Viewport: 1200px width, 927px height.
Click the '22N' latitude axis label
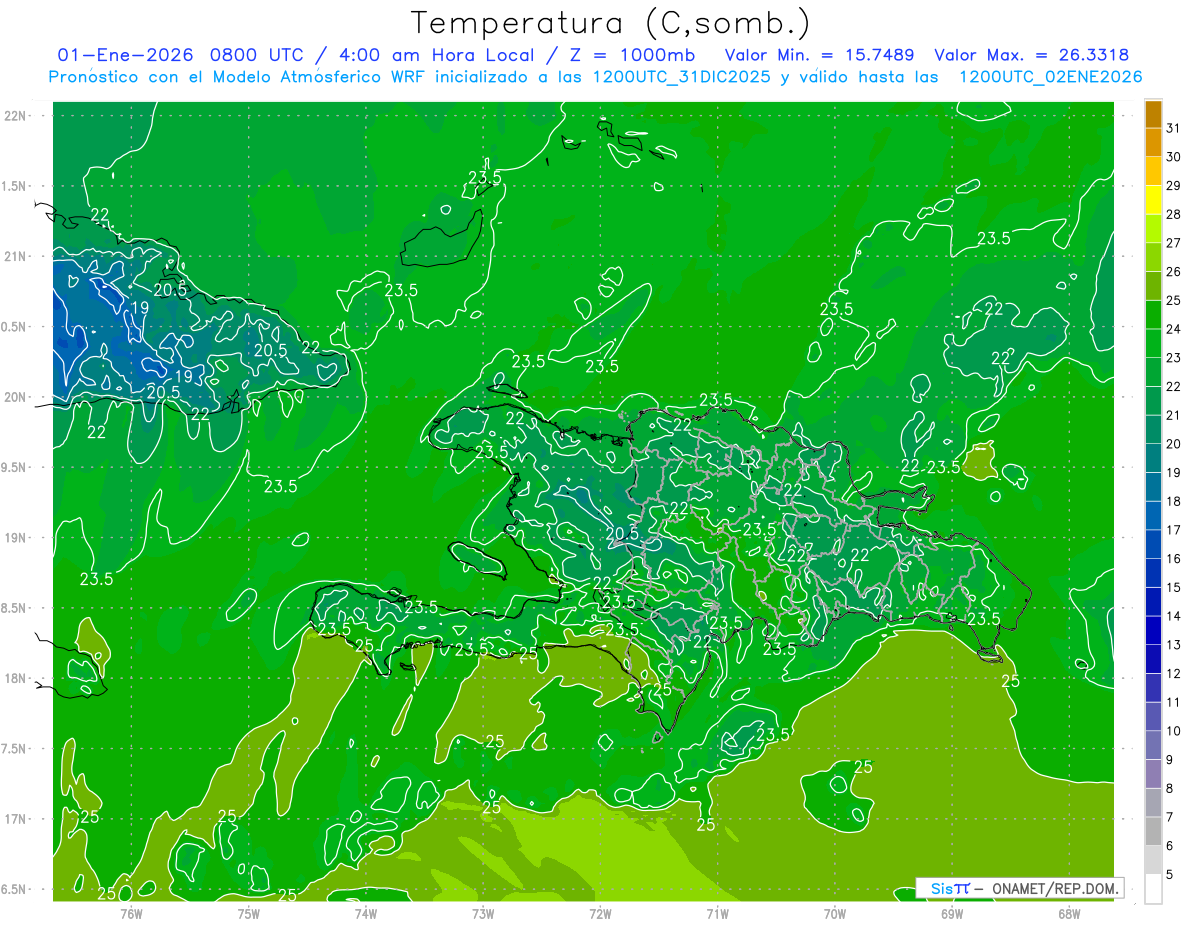(x=15, y=116)
